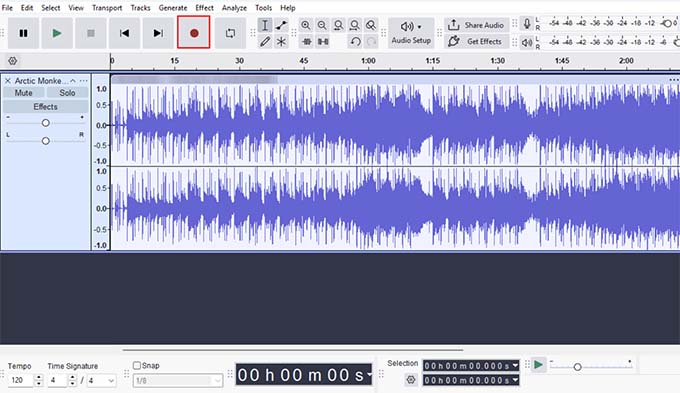Adjust the recording level slider knob
The height and width of the screenshot is (393, 680).
click(668, 23)
